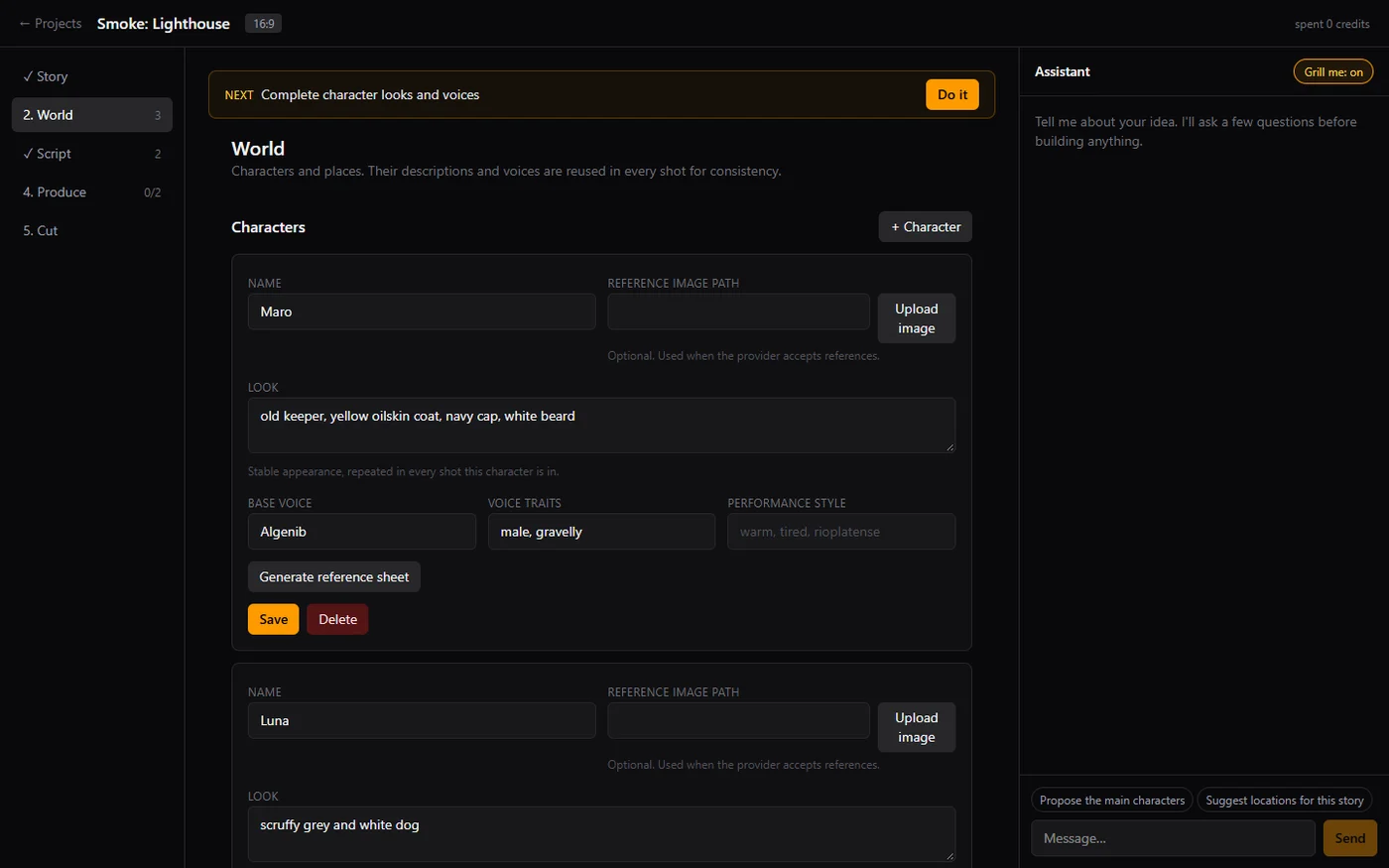Go to 4. Produce step
The image size is (1389, 868).
coord(92,192)
